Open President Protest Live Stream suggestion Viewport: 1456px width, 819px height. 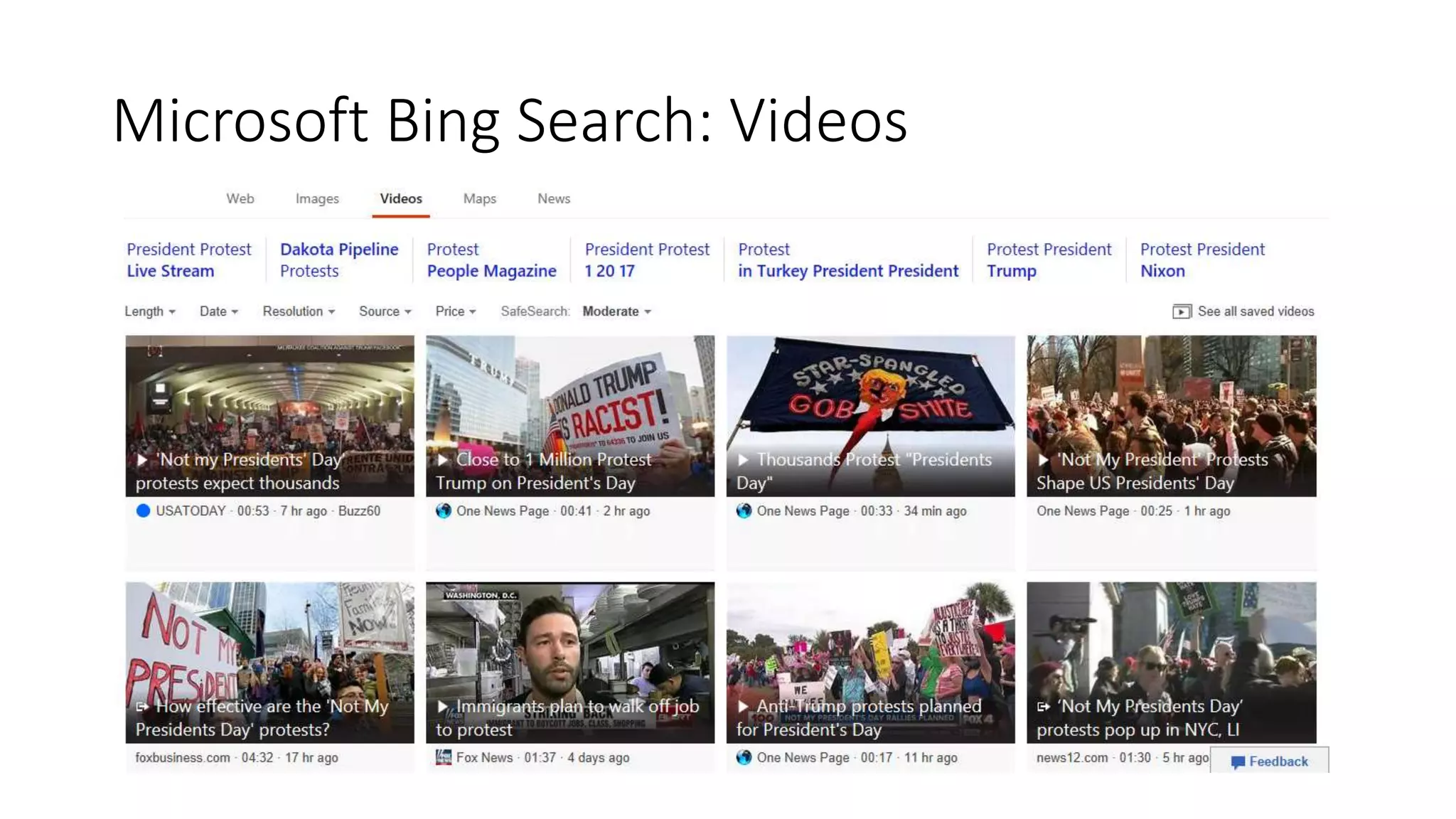click(x=189, y=260)
